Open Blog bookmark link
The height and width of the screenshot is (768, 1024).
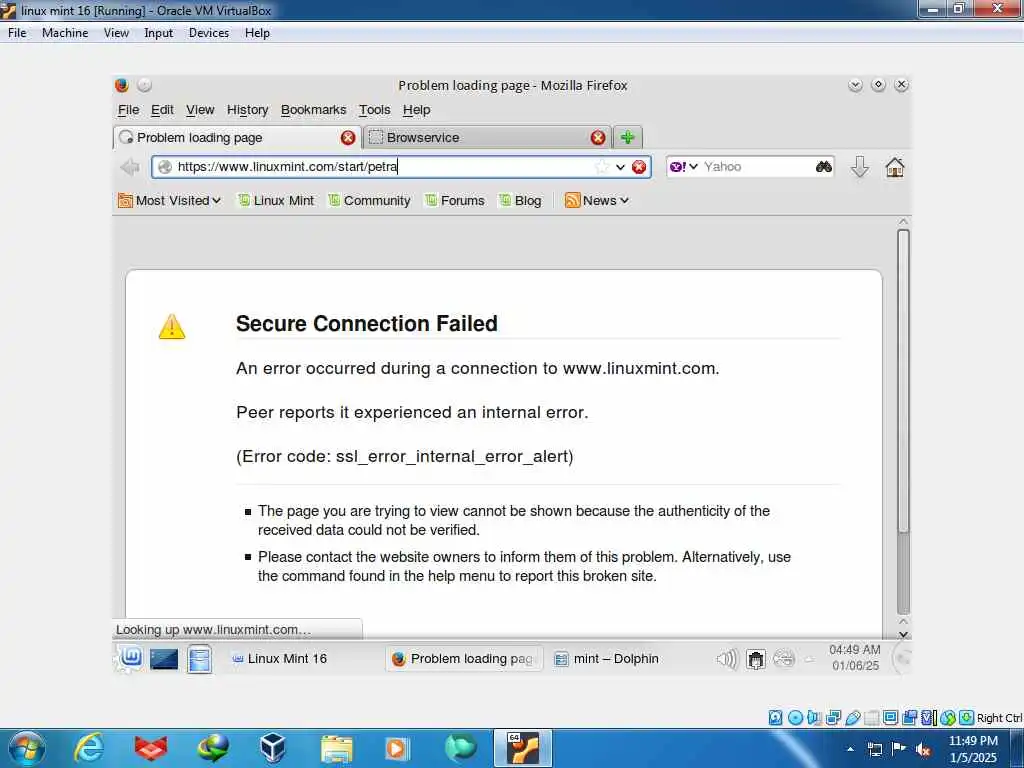520,200
